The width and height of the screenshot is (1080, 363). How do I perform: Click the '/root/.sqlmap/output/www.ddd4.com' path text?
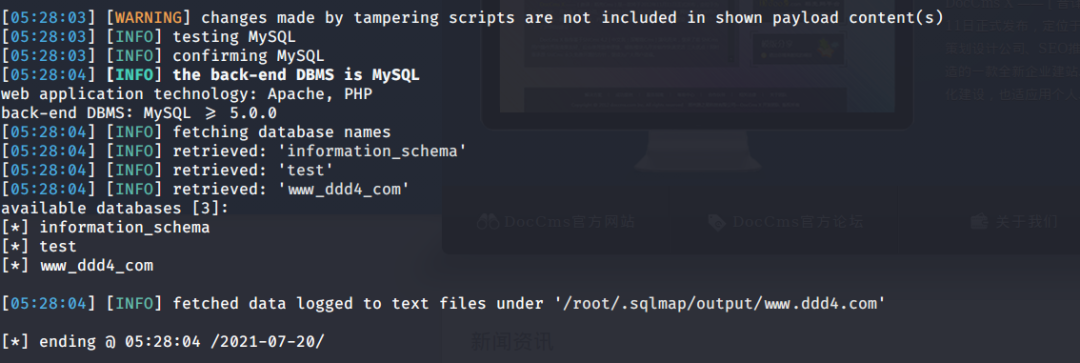(719, 303)
